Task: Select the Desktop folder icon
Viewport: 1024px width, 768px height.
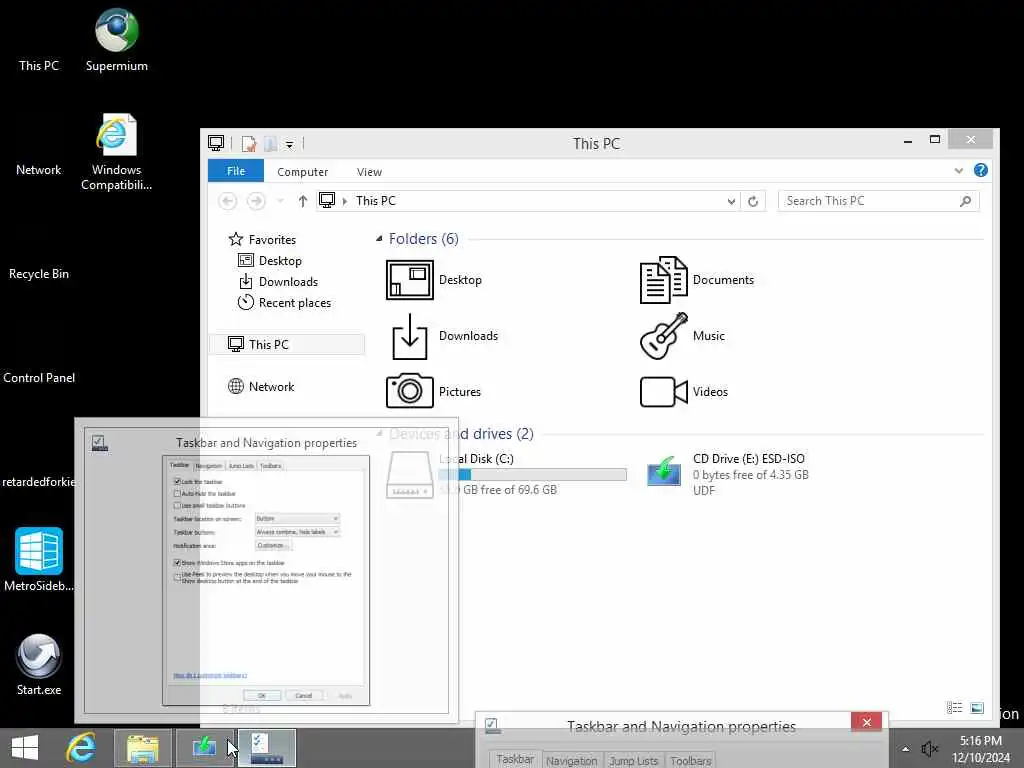Action: pos(409,280)
